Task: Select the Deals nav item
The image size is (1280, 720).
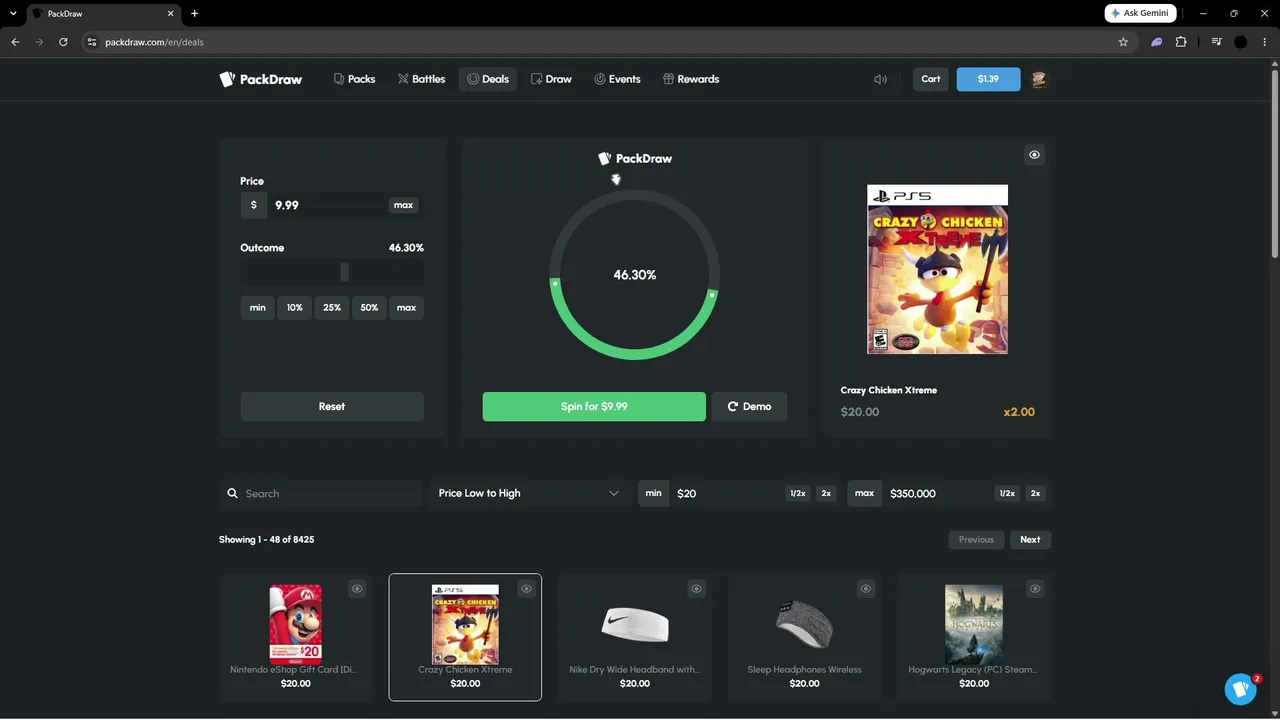Action: point(488,79)
